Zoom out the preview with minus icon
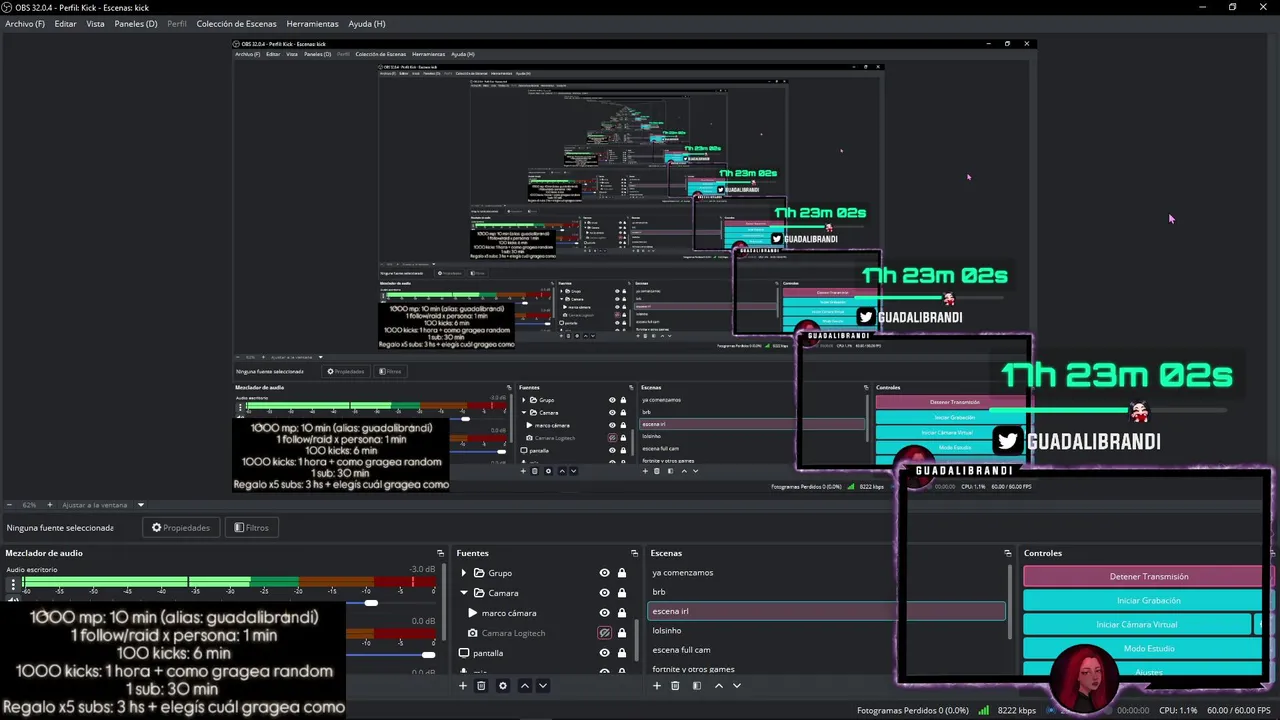The height and width of the screenshot is (720, 1280). click(9, 505)
